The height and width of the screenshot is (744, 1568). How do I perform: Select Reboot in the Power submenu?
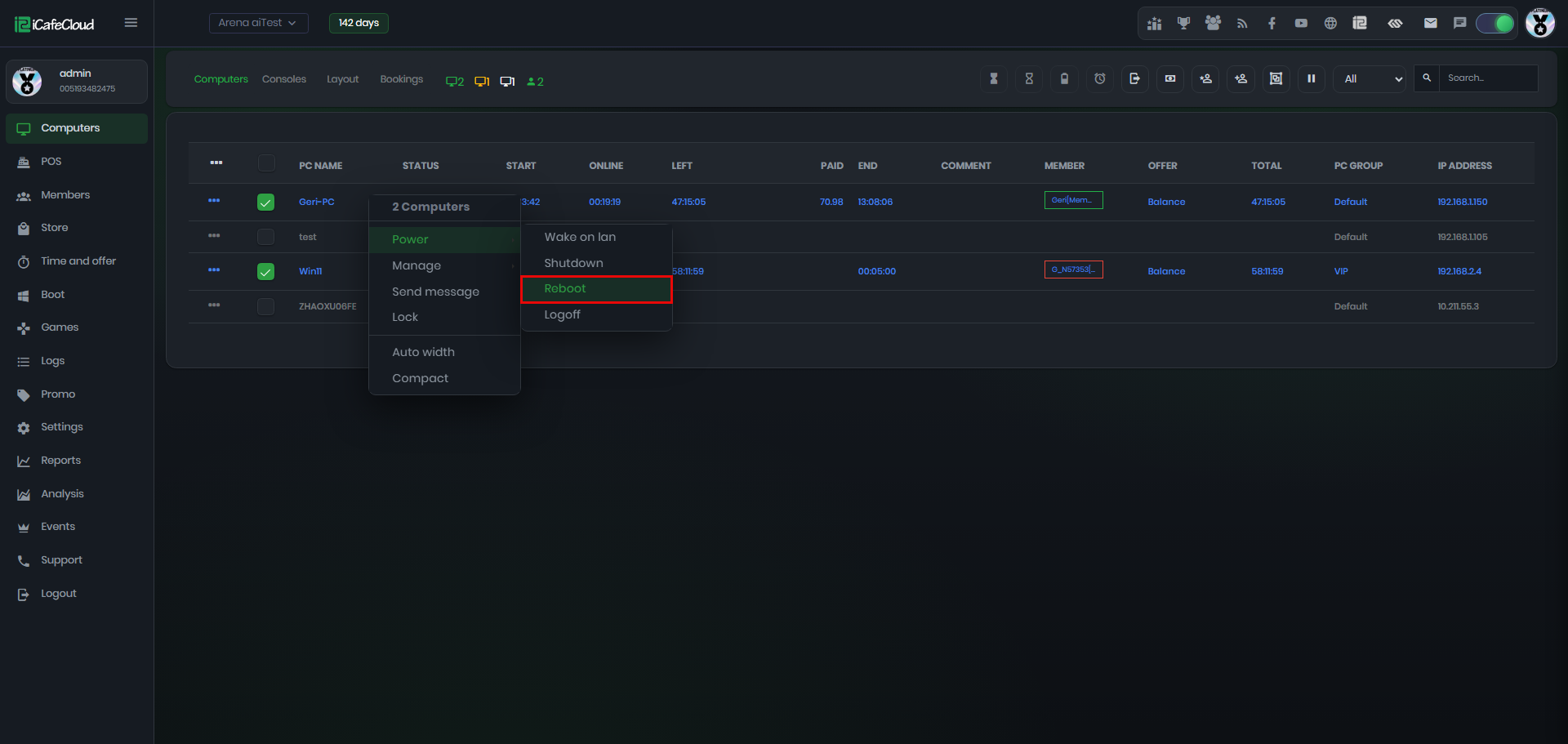tap(596, 289)
